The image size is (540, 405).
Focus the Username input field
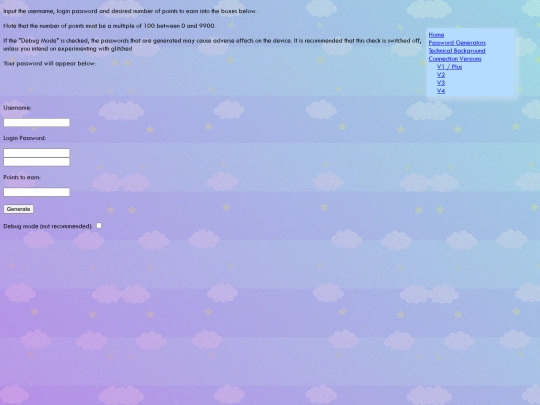tap(37, 122)
